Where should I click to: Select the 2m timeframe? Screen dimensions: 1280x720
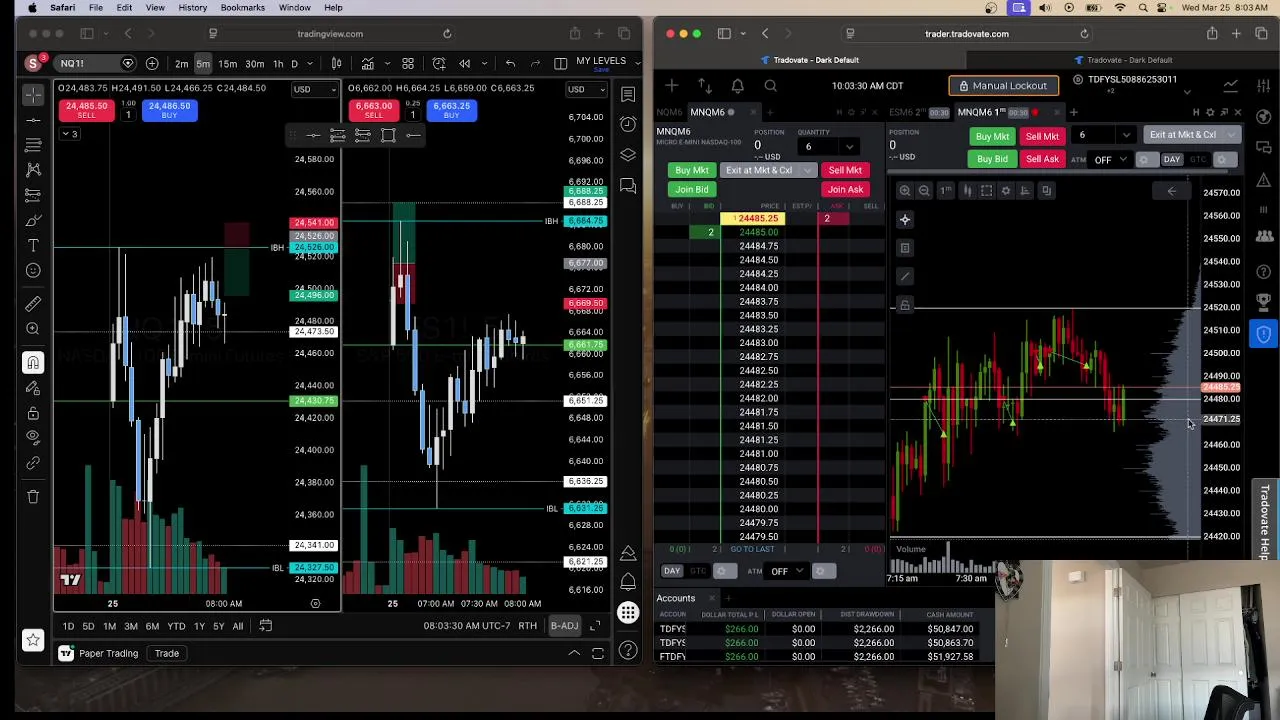(x=181, y=64)
